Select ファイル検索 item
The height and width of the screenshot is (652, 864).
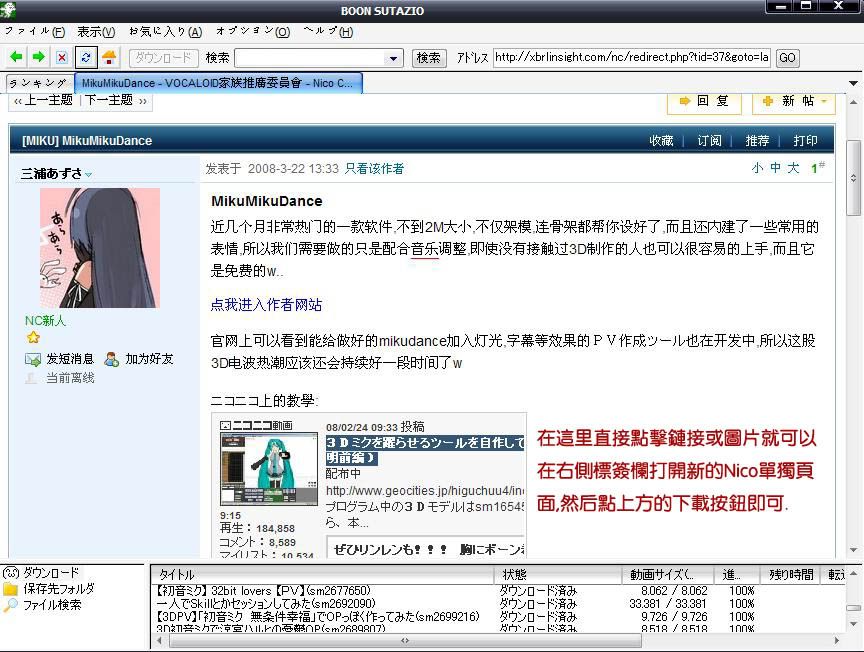tap(52, 605)
